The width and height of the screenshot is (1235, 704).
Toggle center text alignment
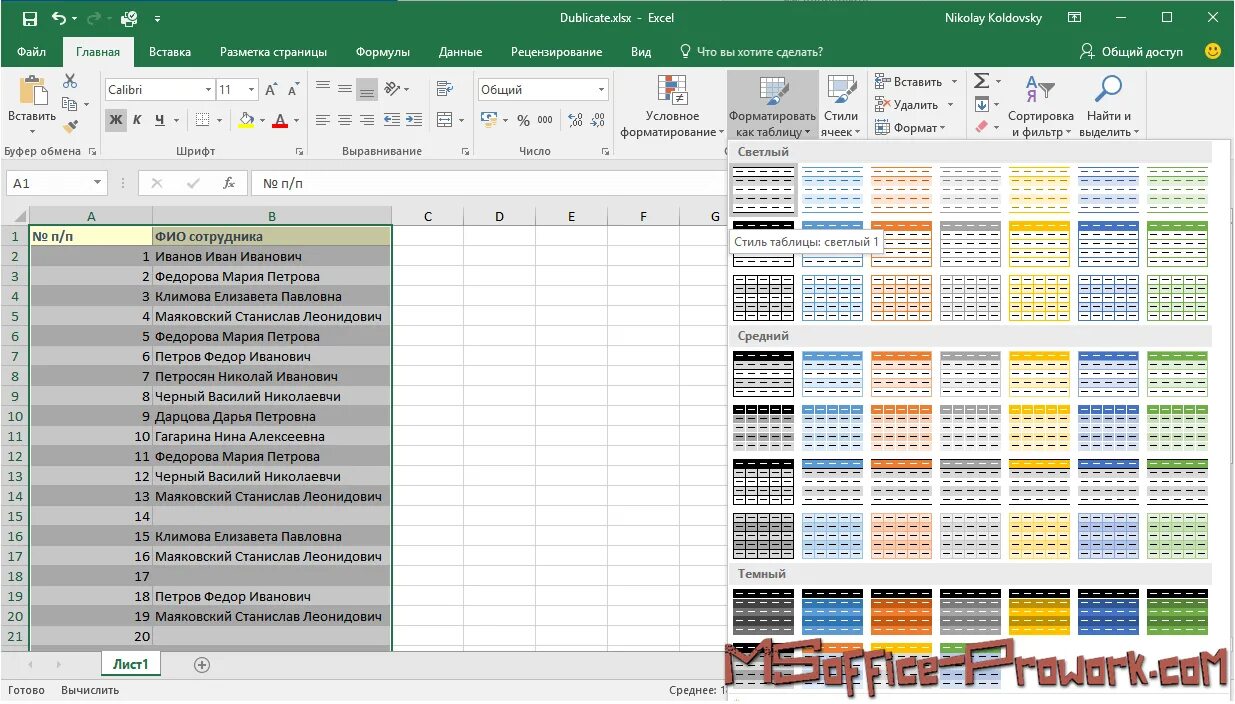[x=344, y=119]
